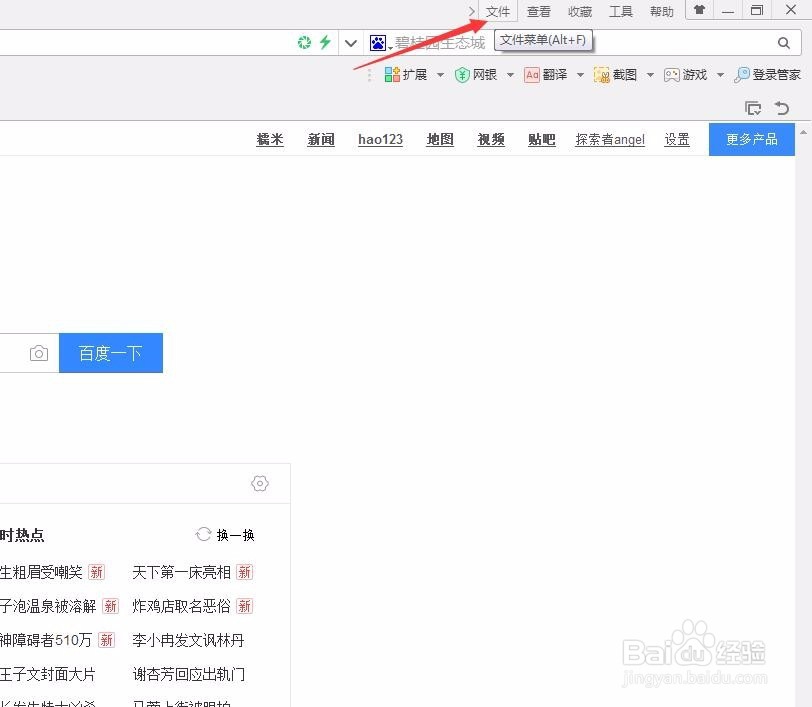Open 王子文封面大片 news item
The width and height of the screenshot is (812, 707).
pyautogui.click(x=48, y=674)
